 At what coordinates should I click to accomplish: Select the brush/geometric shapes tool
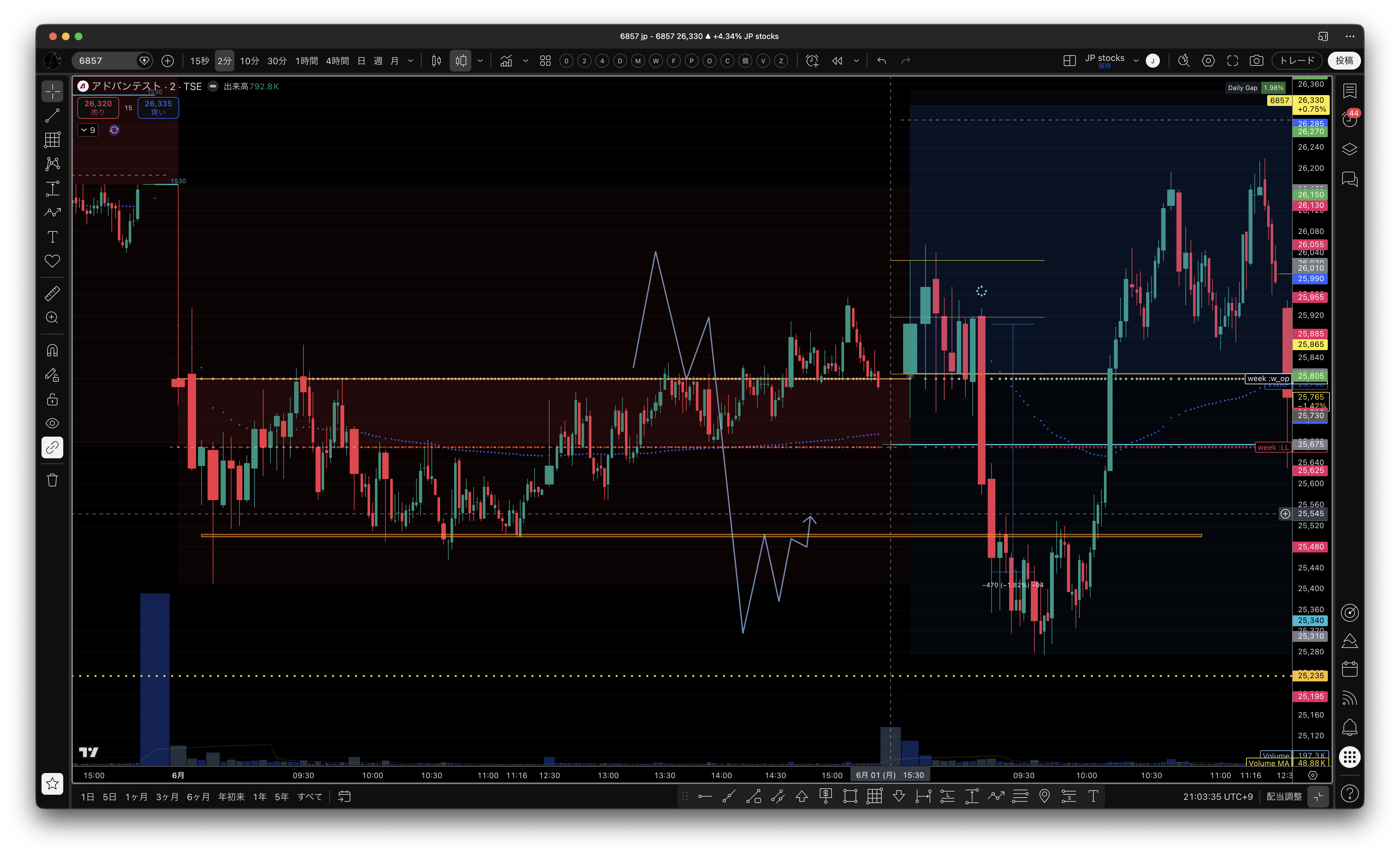tap(52, 213)
